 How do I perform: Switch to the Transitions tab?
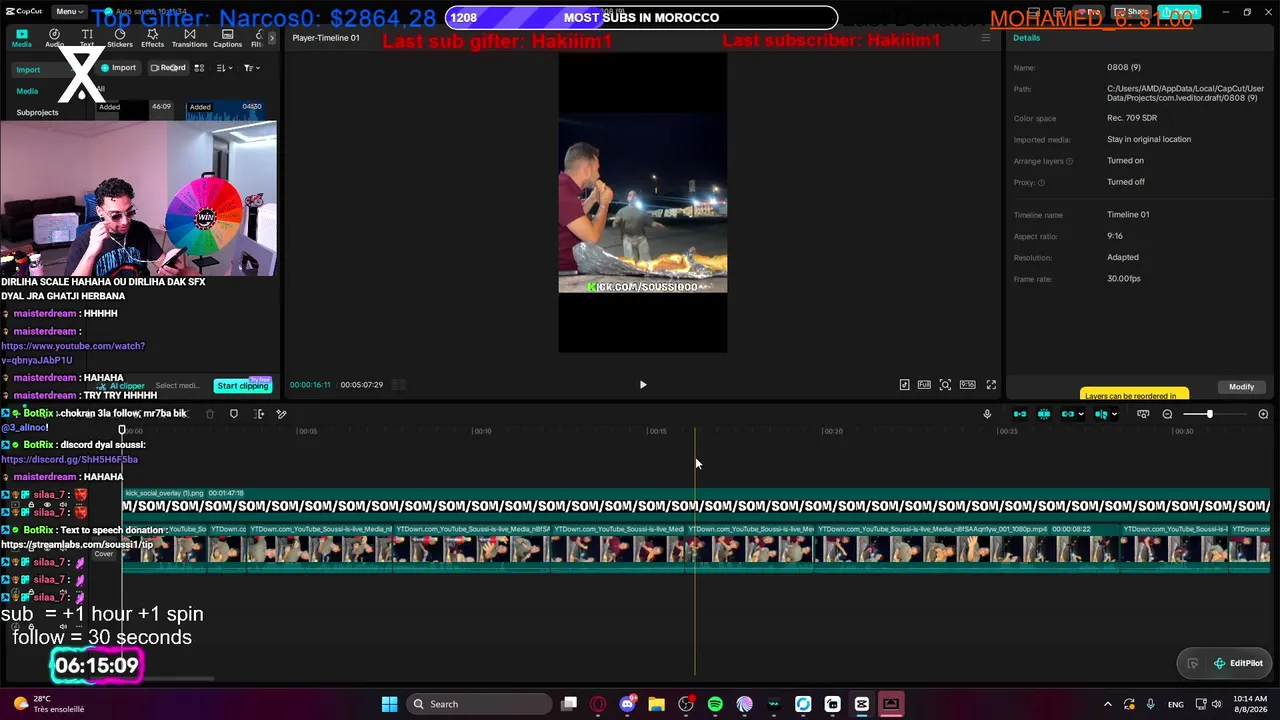click(x=189, y=38)
